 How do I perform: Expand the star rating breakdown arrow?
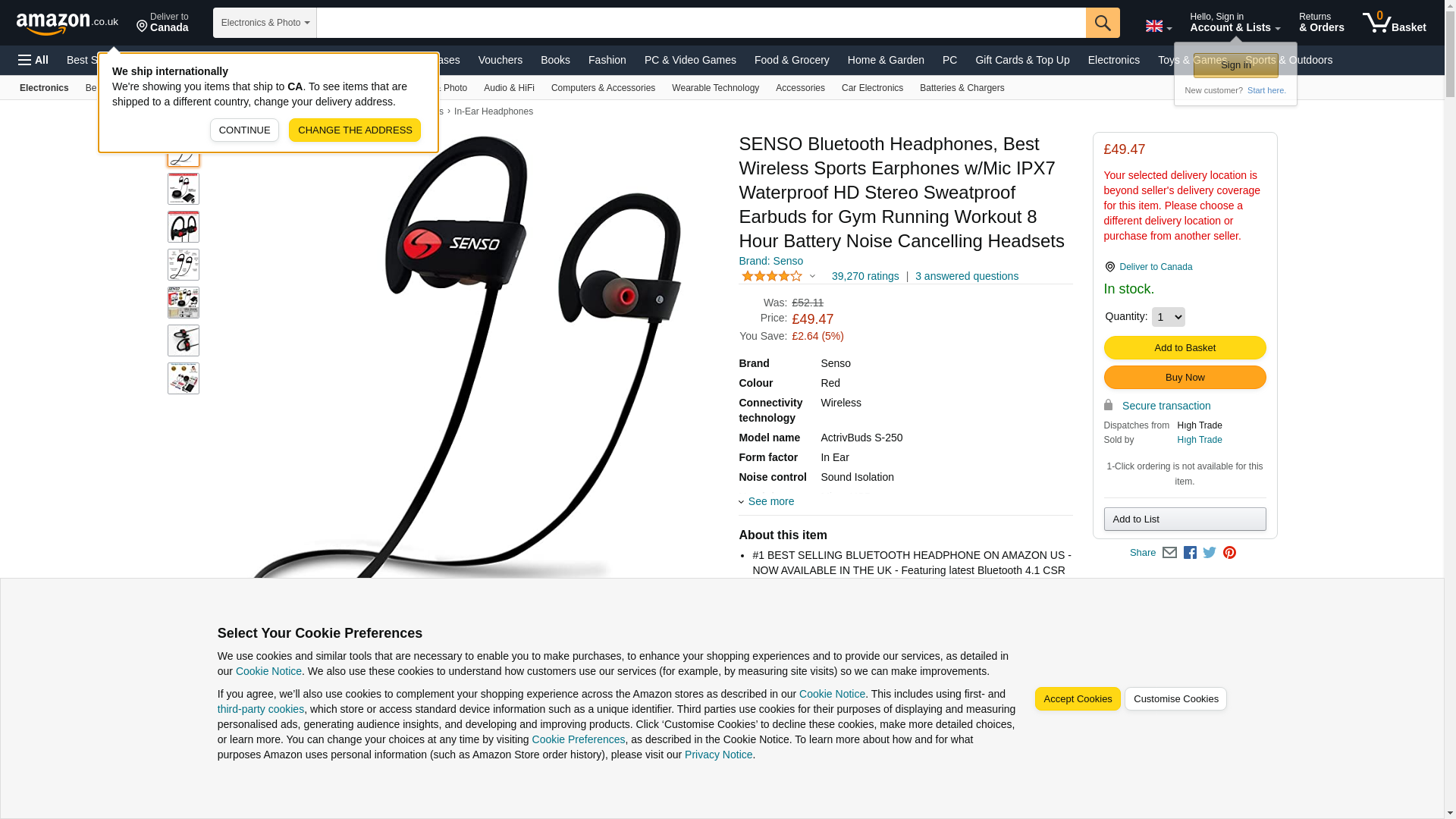pos(812,277)
